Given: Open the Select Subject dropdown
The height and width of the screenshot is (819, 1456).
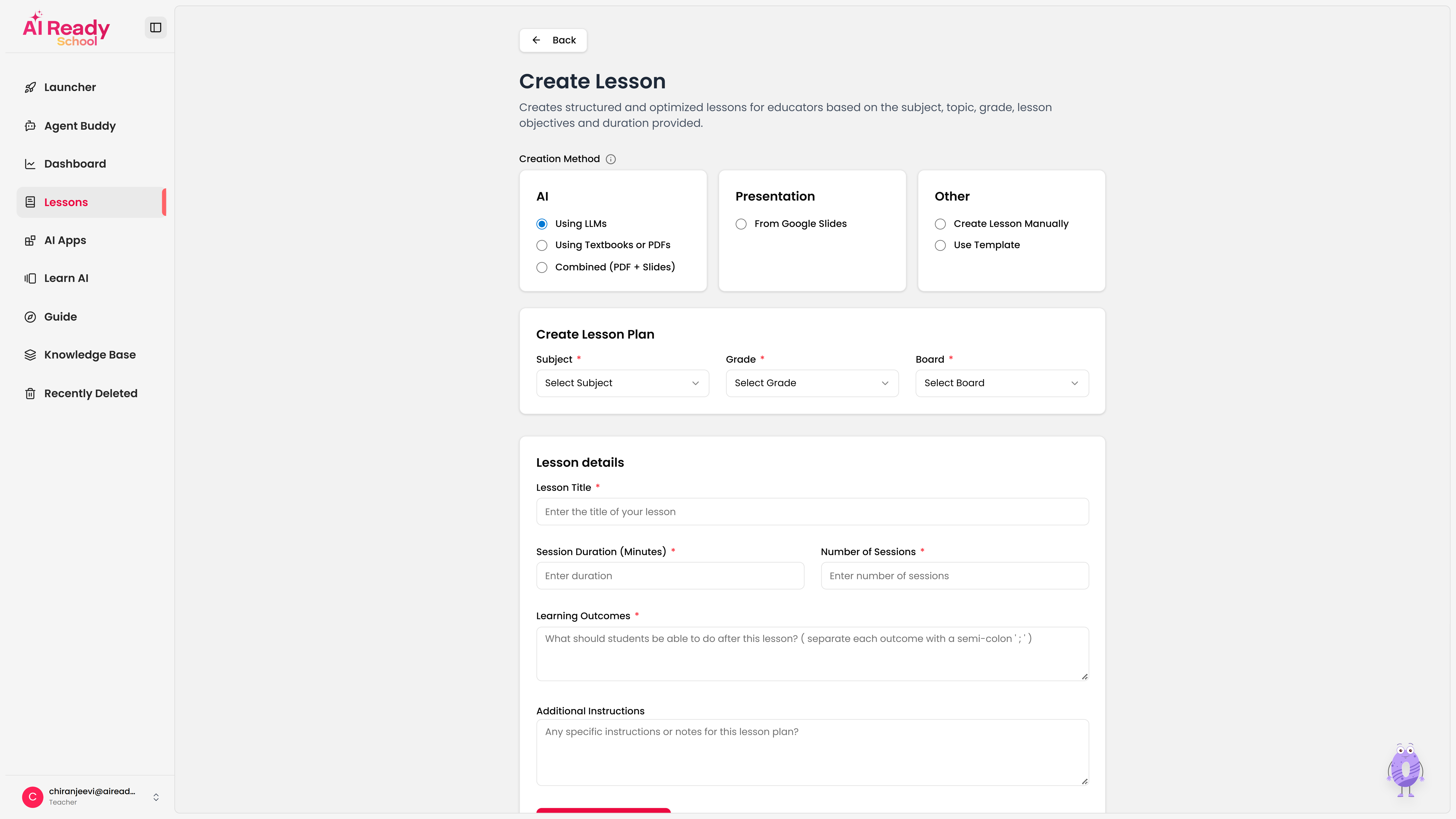Looking at the screenshot, I should pos(622,383).
